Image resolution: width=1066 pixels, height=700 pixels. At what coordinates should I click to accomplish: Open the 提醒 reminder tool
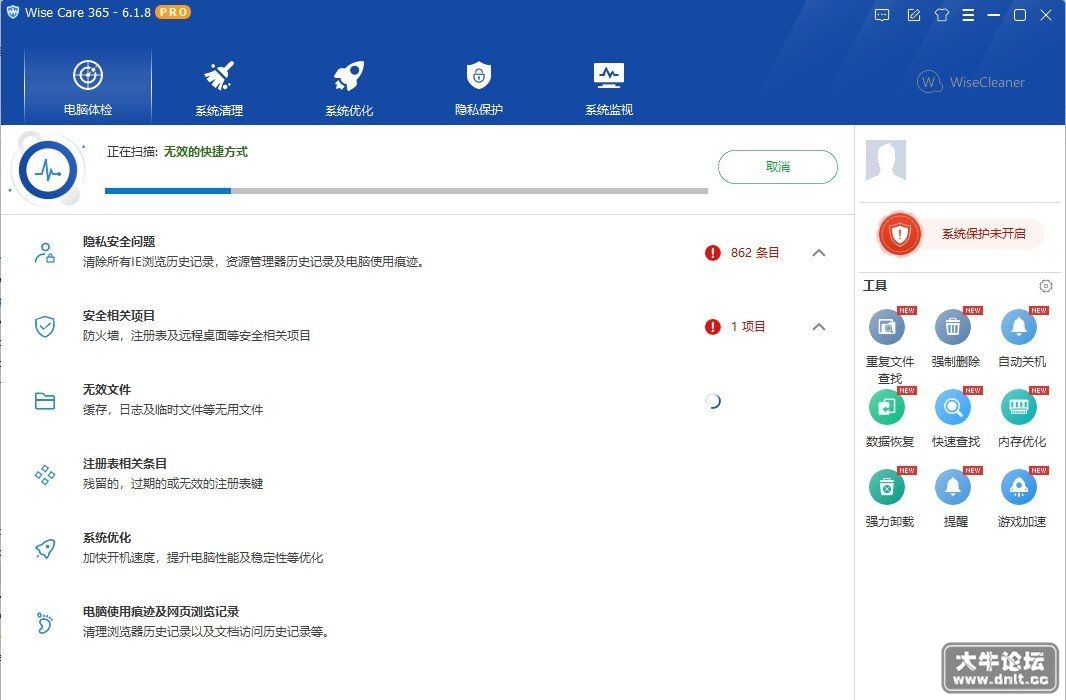[953, 487]
